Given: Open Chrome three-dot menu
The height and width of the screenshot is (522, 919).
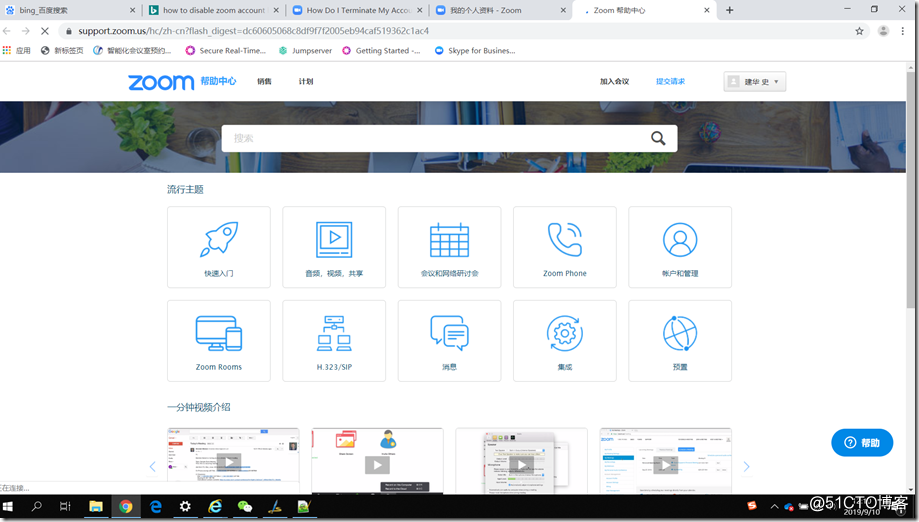Looking at the screenshot, I should [x=903, y=31].
